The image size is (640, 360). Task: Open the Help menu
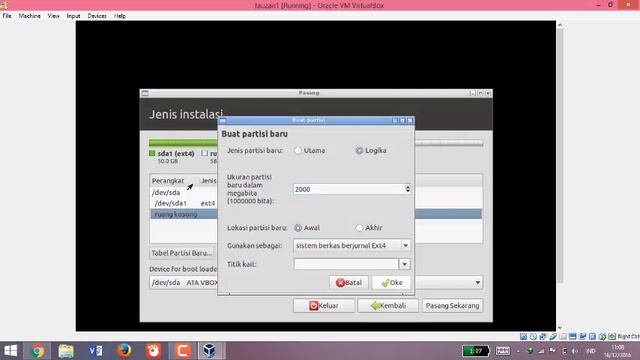coord(120,16)
